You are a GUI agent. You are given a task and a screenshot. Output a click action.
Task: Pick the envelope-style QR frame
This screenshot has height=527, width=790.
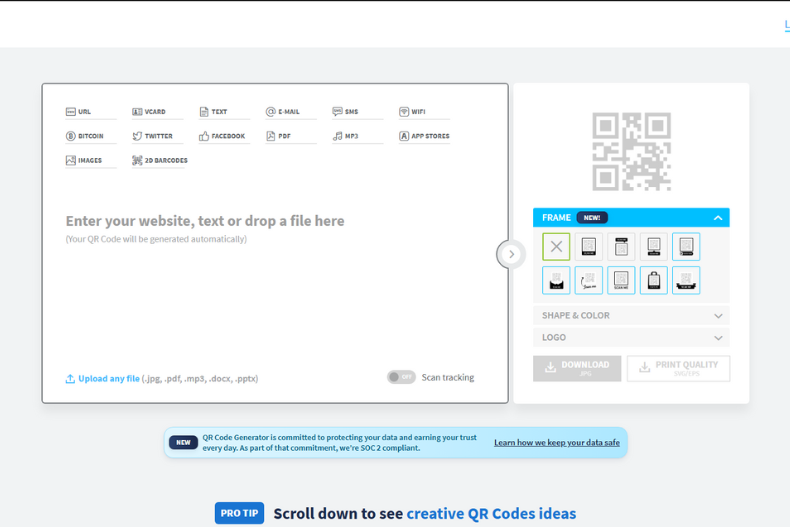pos(556,280)
